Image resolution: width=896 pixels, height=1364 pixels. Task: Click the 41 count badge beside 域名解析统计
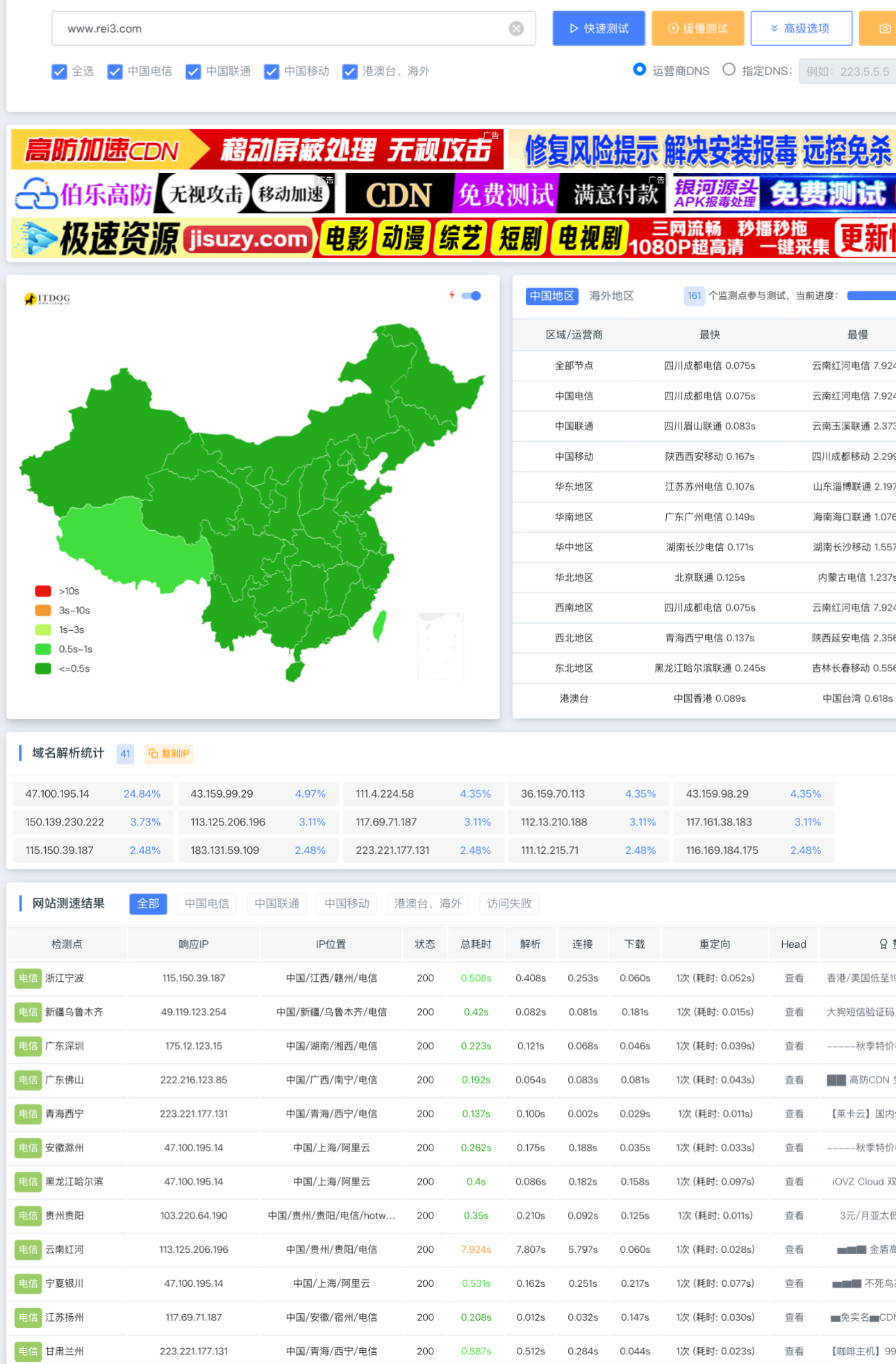pos(125,754)
